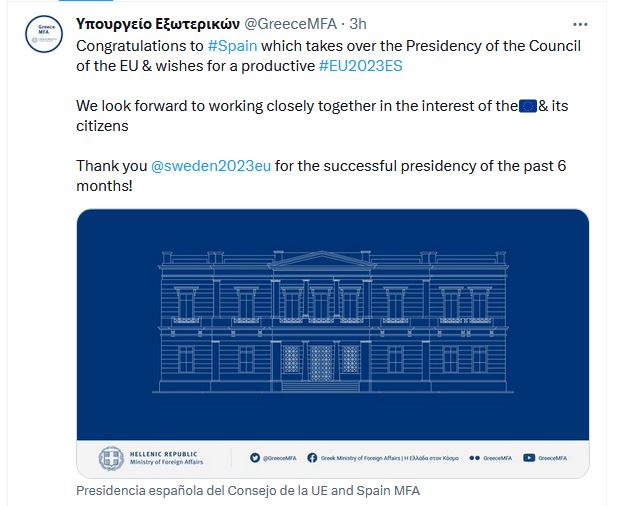Click the 3h timestamp to open tweet
621x506 pixels.
tap(357, 24)
